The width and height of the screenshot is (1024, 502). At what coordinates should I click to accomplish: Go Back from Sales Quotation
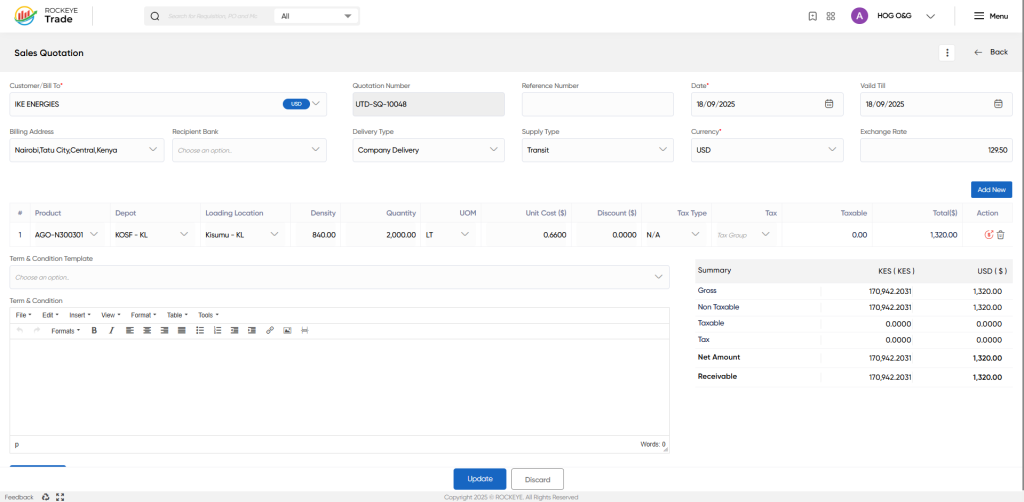click(x=991, y=52)
